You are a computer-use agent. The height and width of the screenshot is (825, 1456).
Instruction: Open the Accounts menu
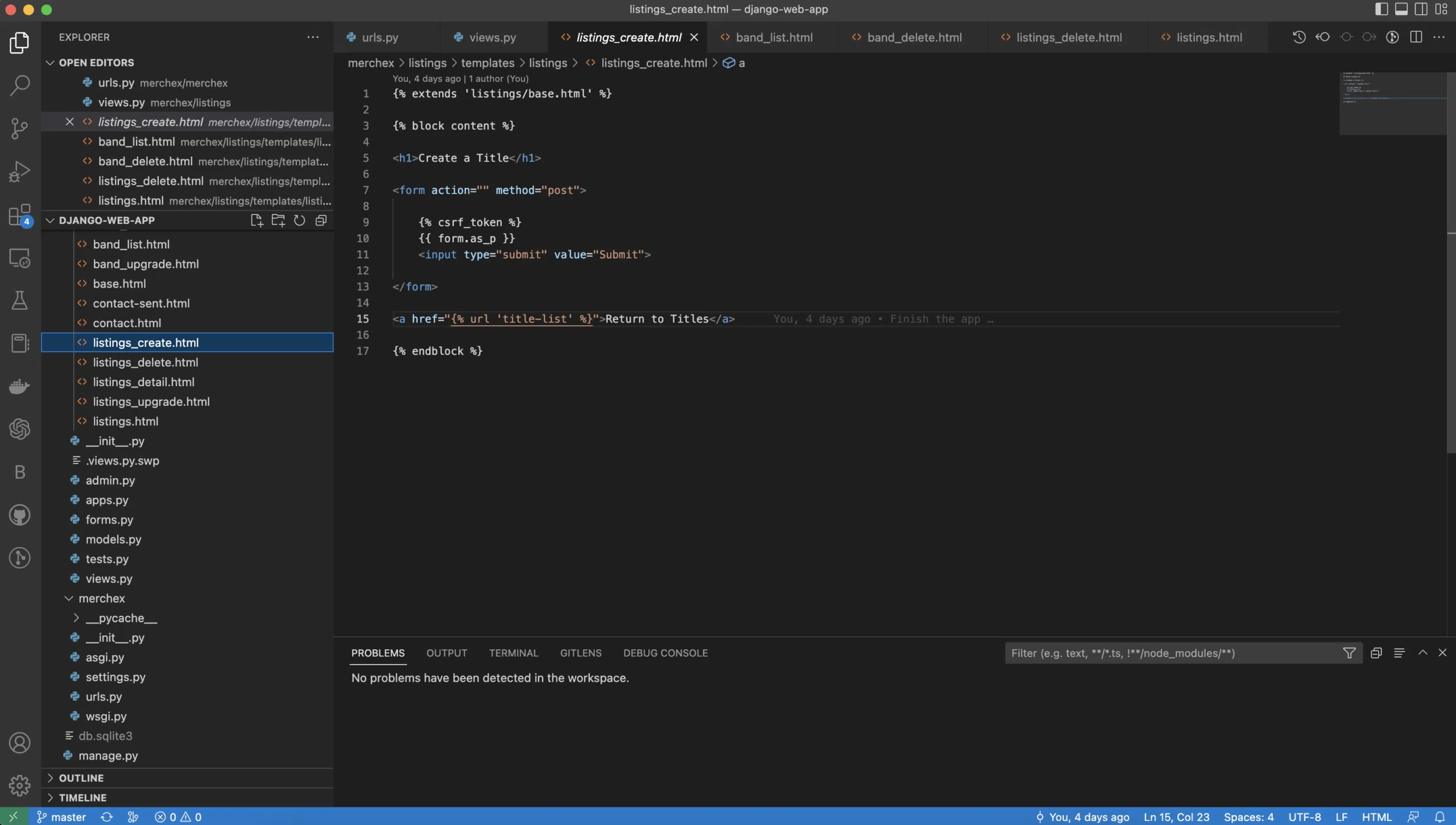(20, 743)
